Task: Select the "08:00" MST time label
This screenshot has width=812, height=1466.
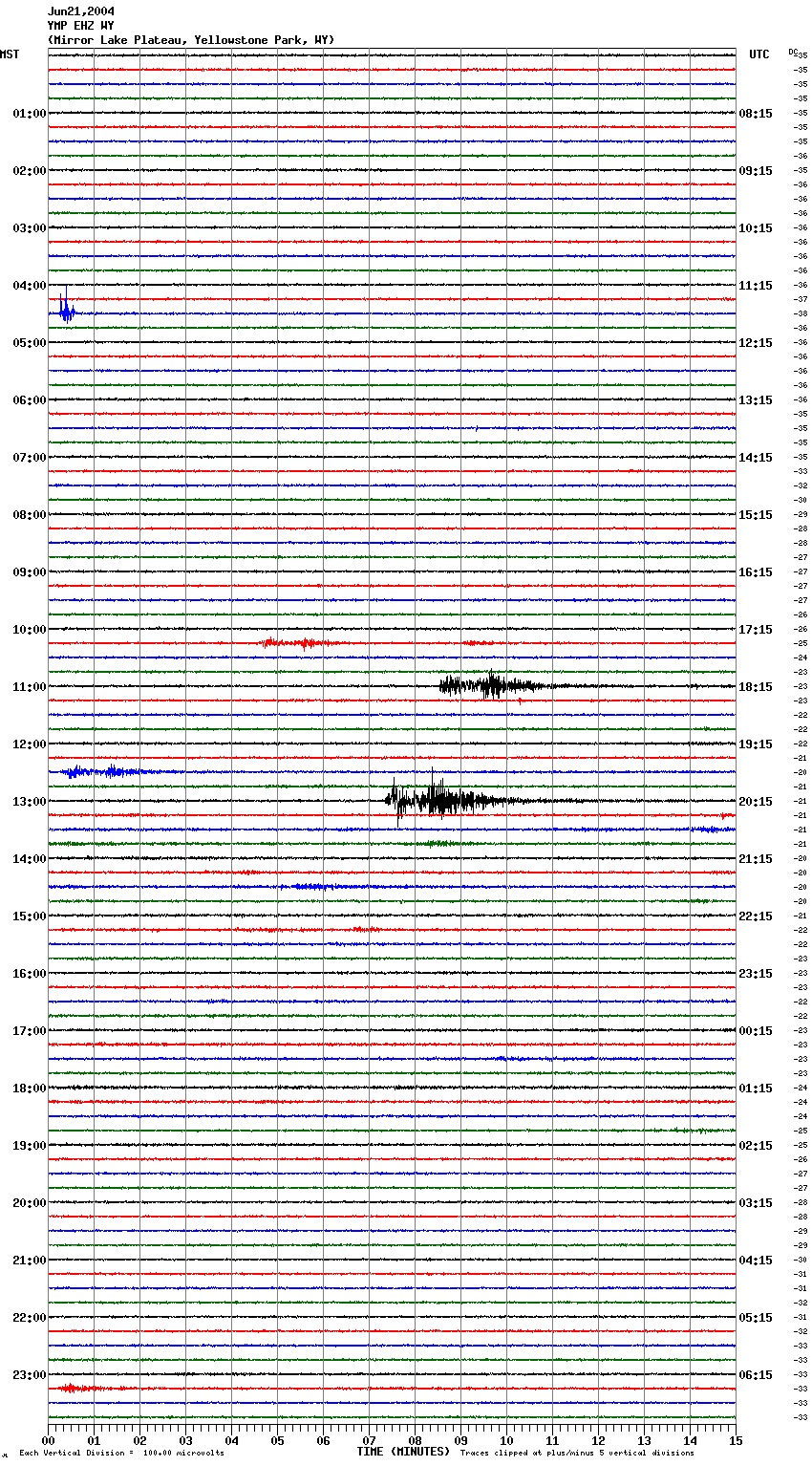Action: pos(30,515)
